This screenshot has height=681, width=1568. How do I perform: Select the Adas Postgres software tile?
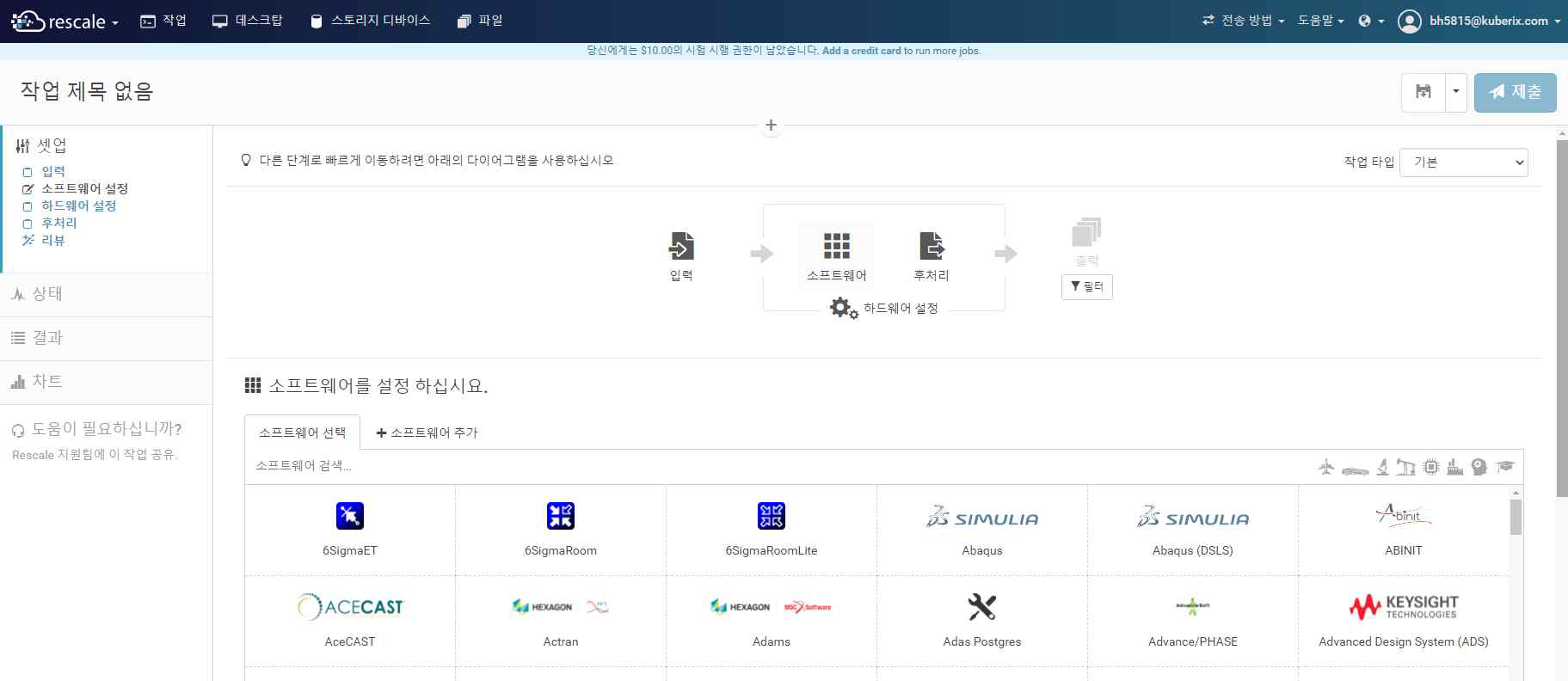pyautogui.click(x=982, y=622)
